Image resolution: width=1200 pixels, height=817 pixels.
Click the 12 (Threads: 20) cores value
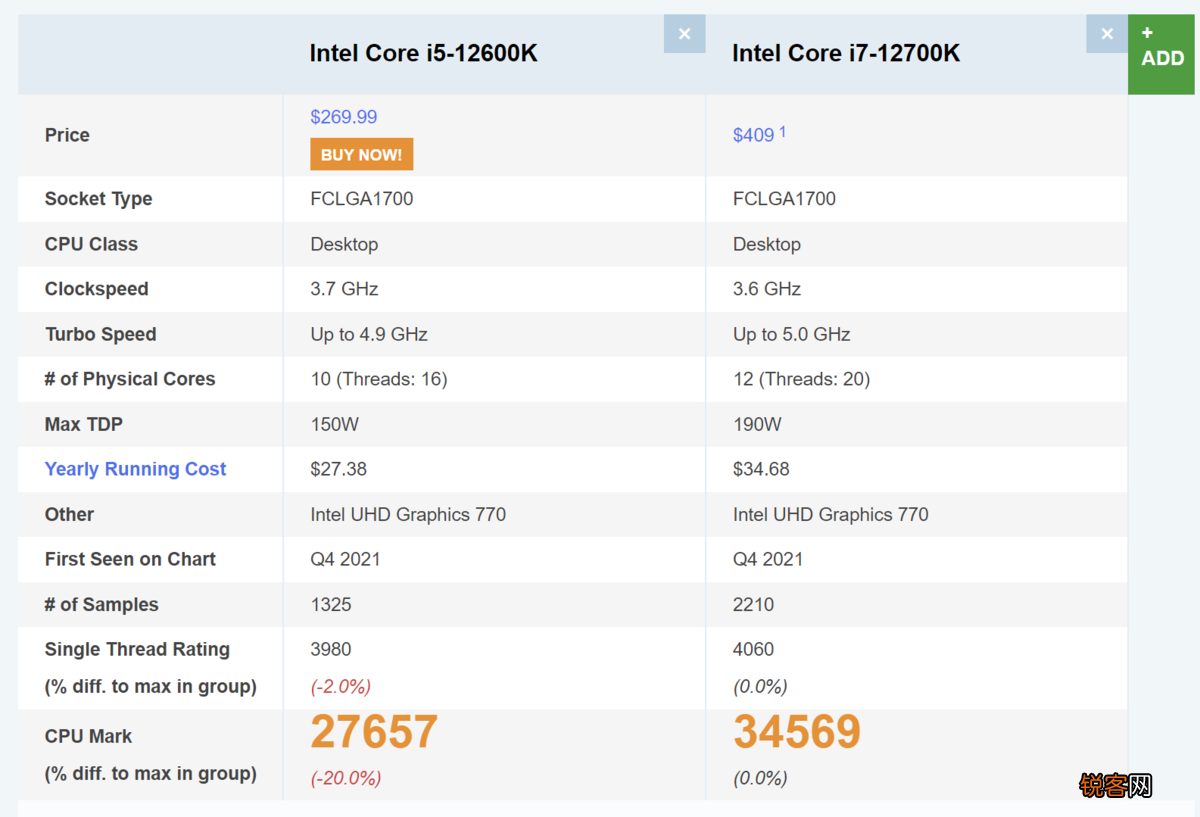pos(802,379)
